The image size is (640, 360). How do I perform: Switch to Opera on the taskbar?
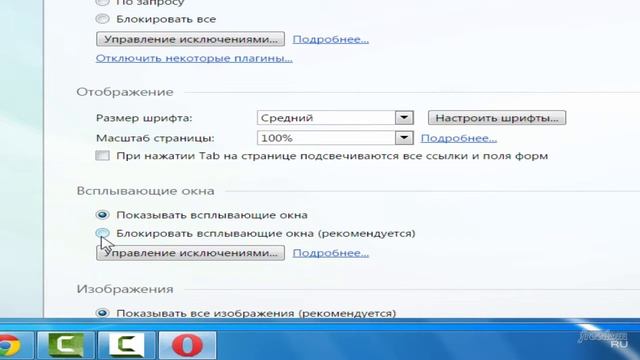(x=187, y=345)
